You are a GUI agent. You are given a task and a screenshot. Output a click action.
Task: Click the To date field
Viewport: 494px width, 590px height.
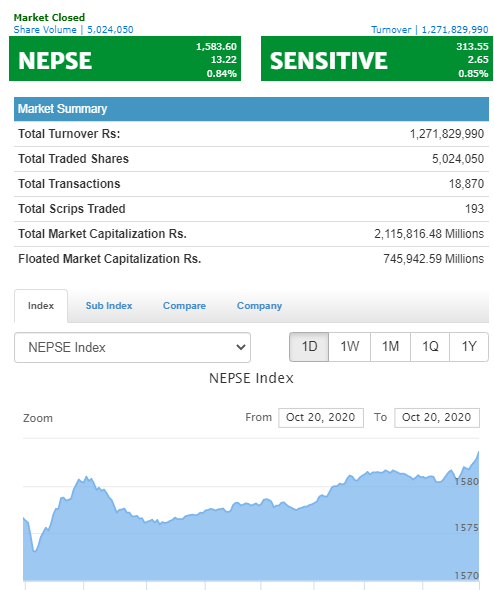437,417
